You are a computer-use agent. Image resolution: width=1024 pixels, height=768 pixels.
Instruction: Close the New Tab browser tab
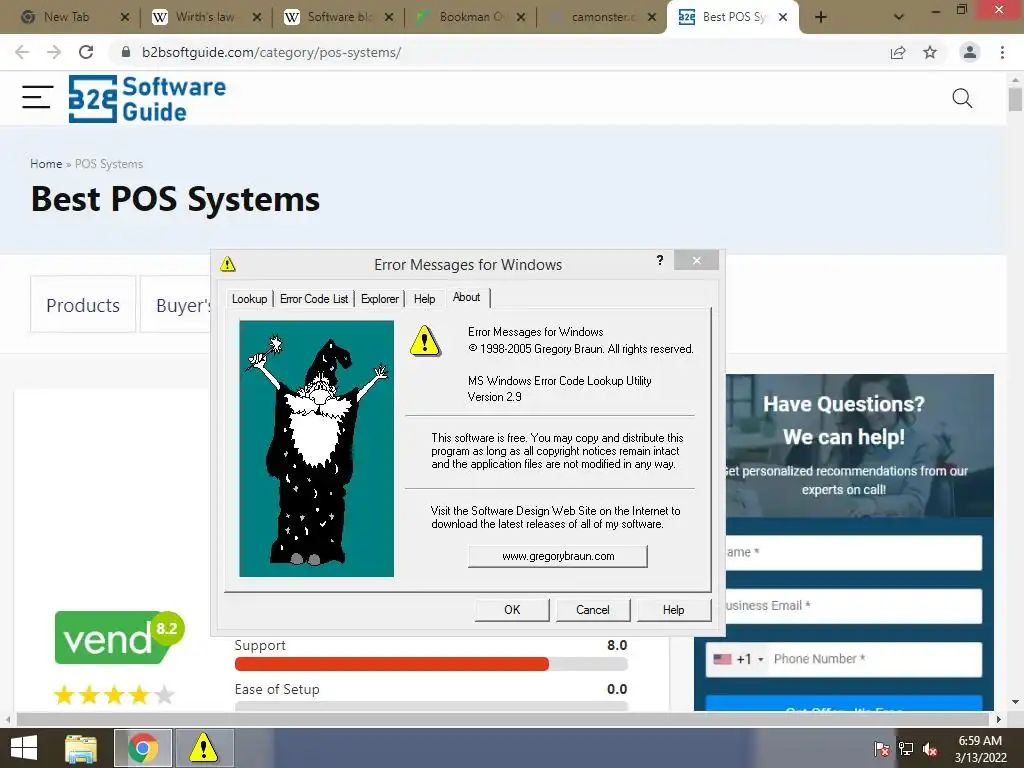pyautogui.click(x=125, y=17)
